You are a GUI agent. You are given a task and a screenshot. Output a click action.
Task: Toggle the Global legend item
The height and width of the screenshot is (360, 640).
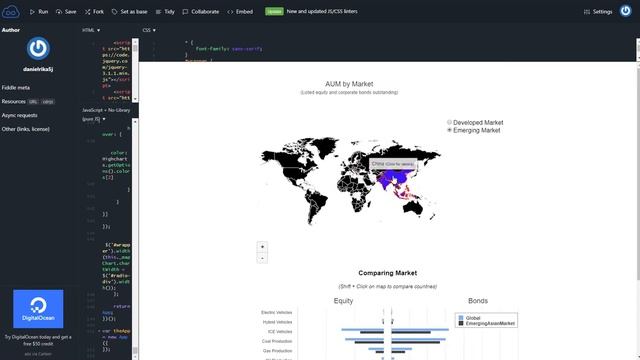[x=469, y=318]
